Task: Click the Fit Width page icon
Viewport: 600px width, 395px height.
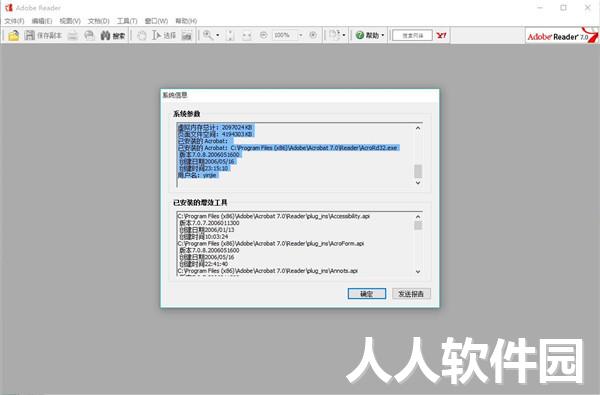Action: [247, 36]
